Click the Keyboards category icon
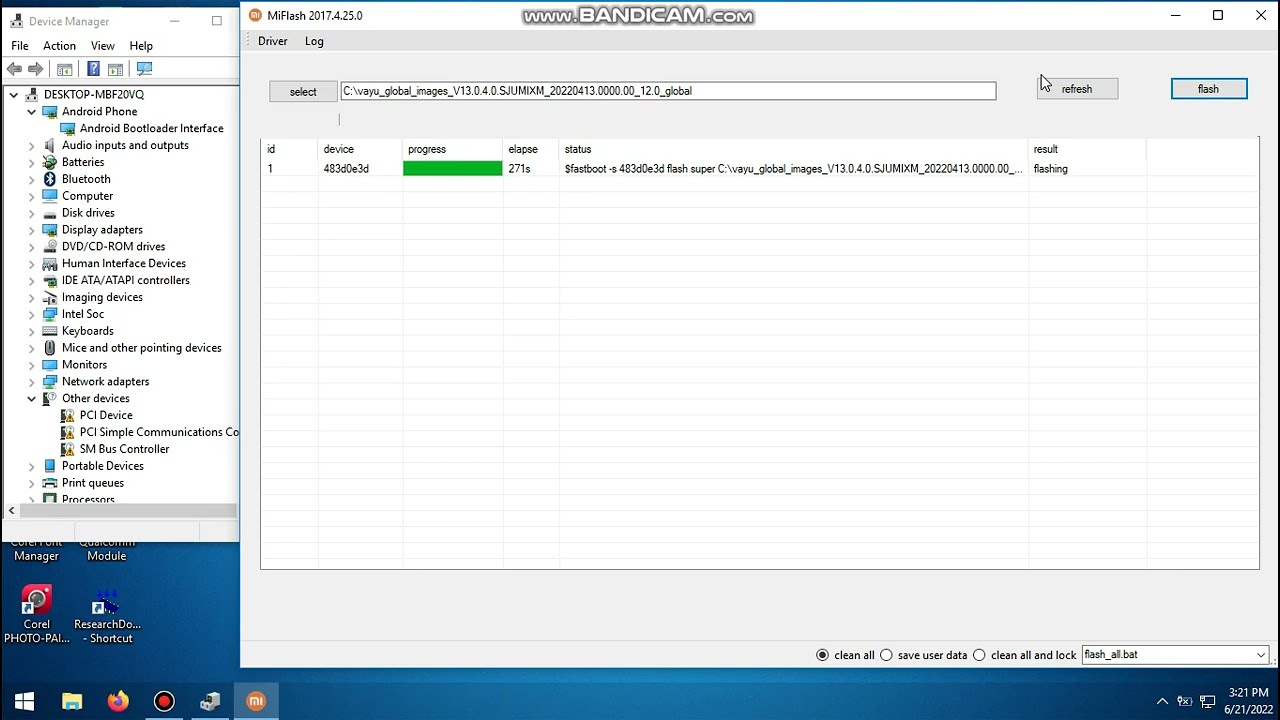The height and width of the screenshot is (720, 1280). coord(50,331)
